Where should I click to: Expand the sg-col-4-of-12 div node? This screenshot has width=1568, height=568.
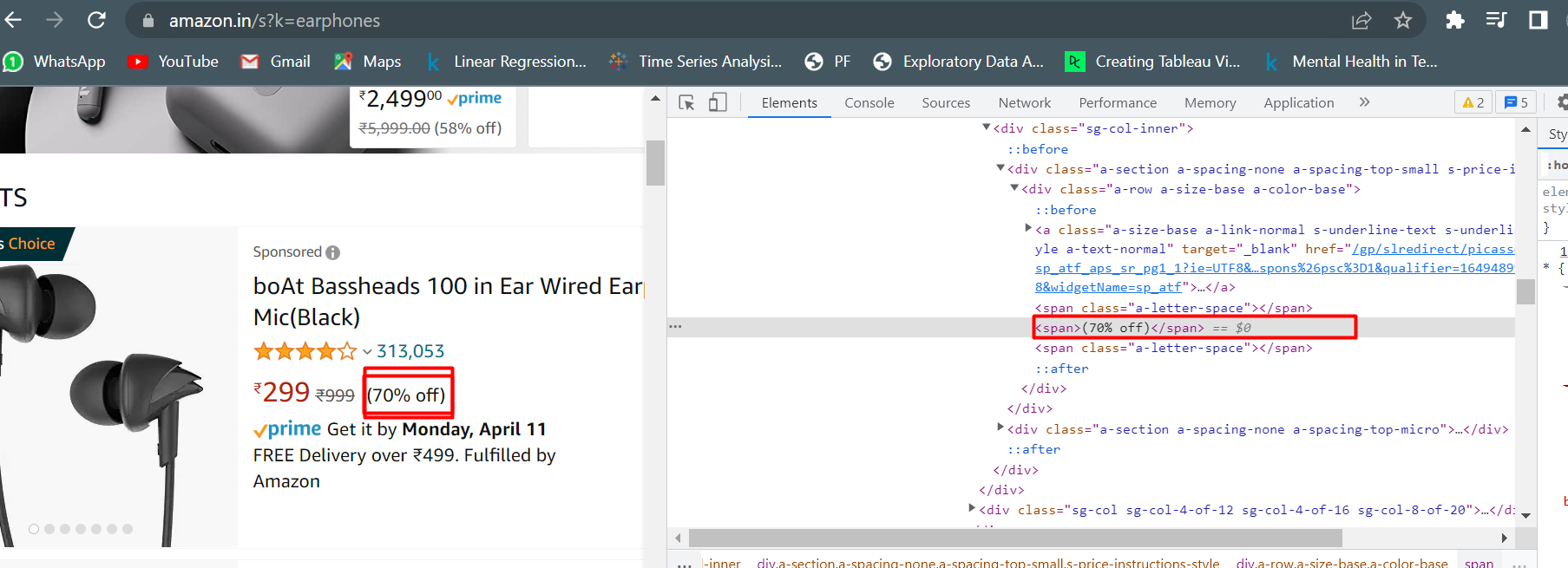[x=972, y=508]
